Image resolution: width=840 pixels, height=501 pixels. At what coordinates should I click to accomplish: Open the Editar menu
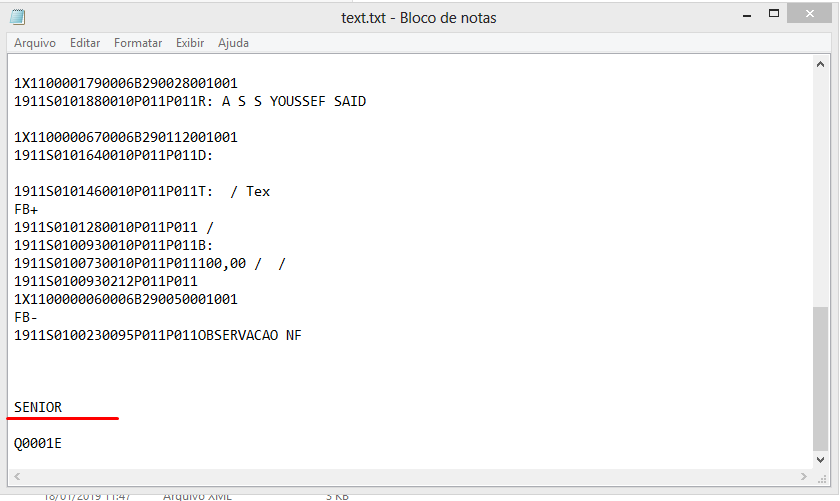(85, 43)
